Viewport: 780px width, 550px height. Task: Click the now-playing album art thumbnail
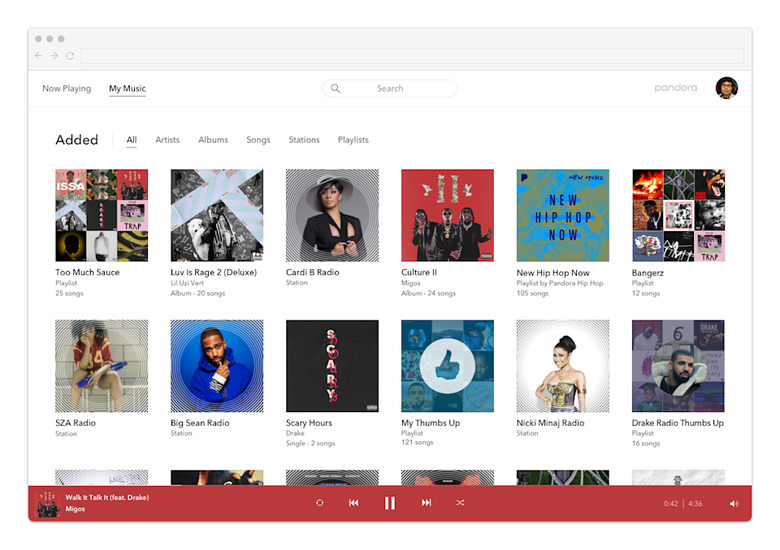click(48, 503)
